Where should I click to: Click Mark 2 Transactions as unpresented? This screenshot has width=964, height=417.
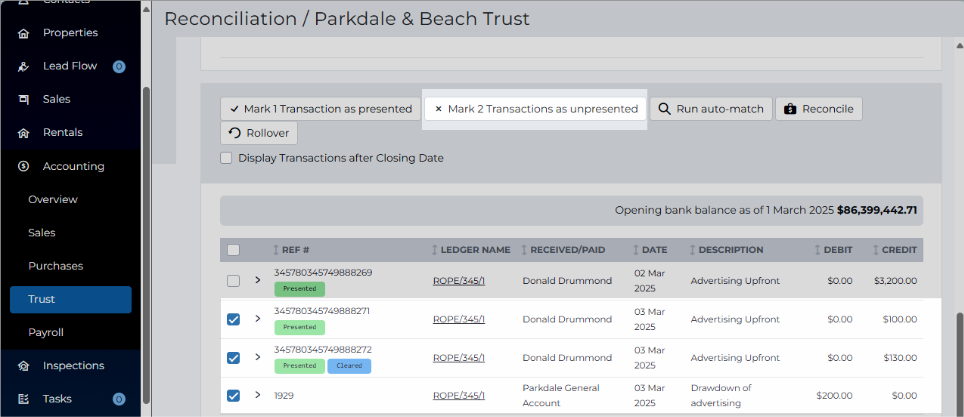click(x=535, y=109)
